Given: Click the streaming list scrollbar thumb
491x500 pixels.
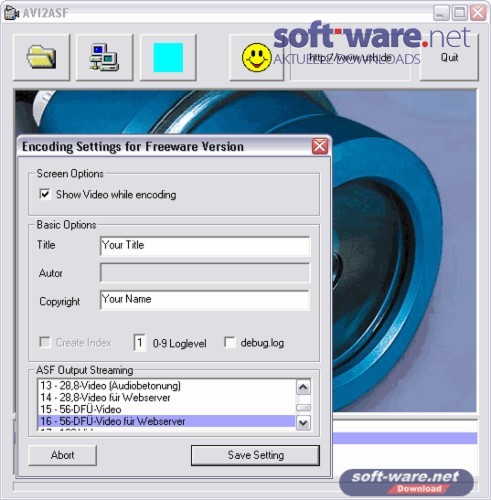Looking at the screenshot, I should [303, 407].
